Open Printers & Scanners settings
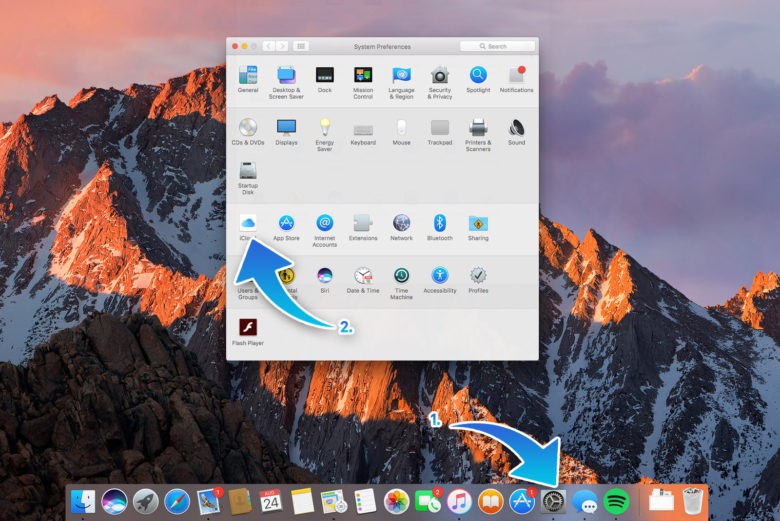This screenshot has width=780, height=521. click(x=478, y=128)
